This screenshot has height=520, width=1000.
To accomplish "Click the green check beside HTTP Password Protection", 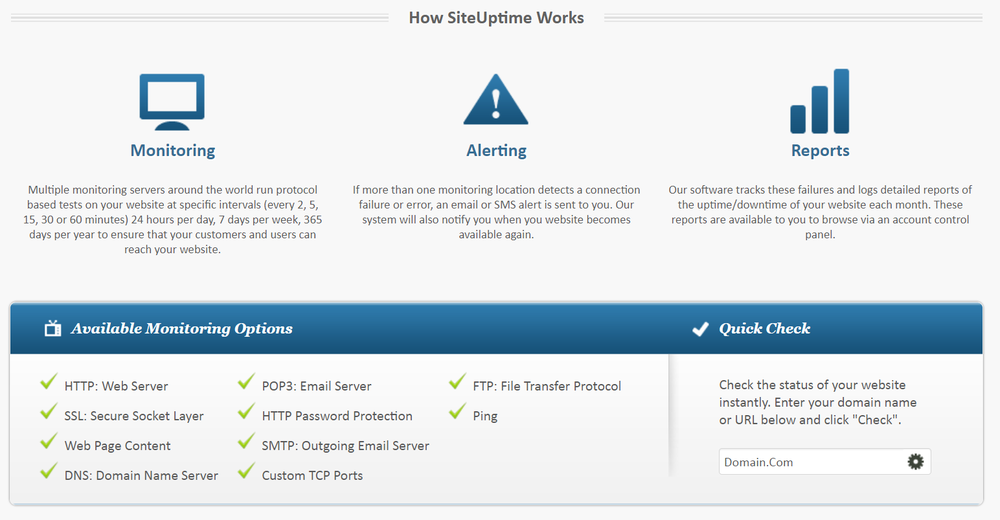I will (246, 412).
